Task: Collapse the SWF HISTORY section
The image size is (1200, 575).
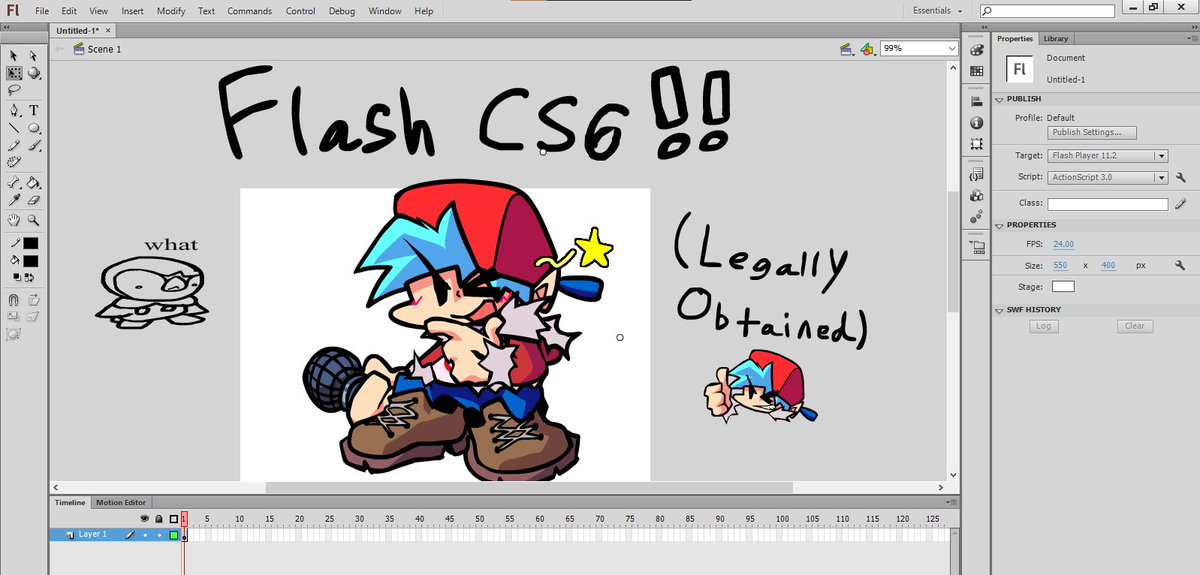Action: pyautogui.click(x=1000, y=310)
